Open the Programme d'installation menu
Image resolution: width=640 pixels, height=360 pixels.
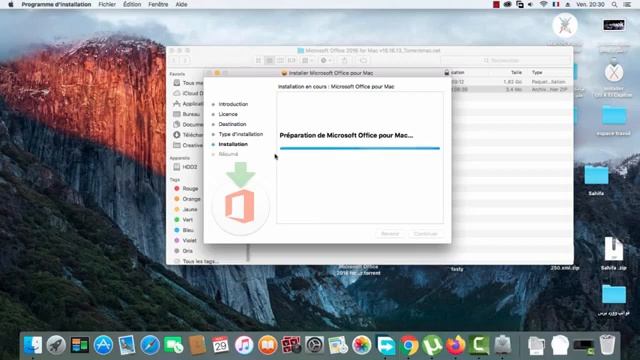[56, 4]
